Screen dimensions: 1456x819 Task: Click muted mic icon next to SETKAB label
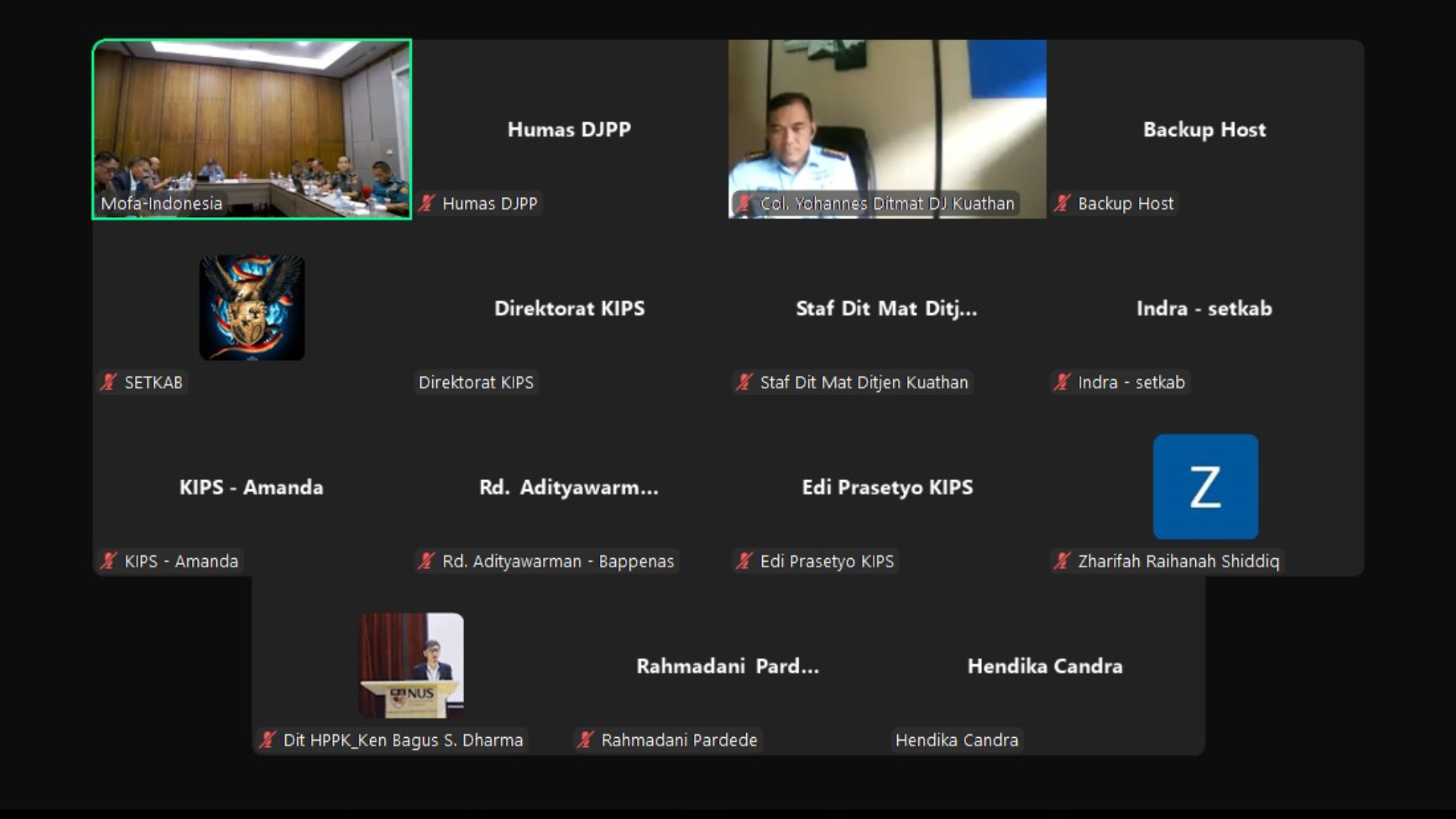(109, 382)
